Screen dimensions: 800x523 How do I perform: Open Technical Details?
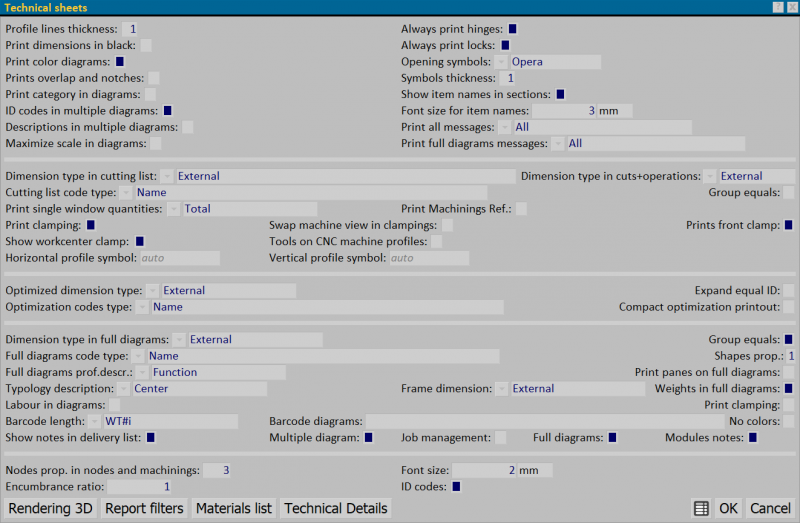click(336, 508)
